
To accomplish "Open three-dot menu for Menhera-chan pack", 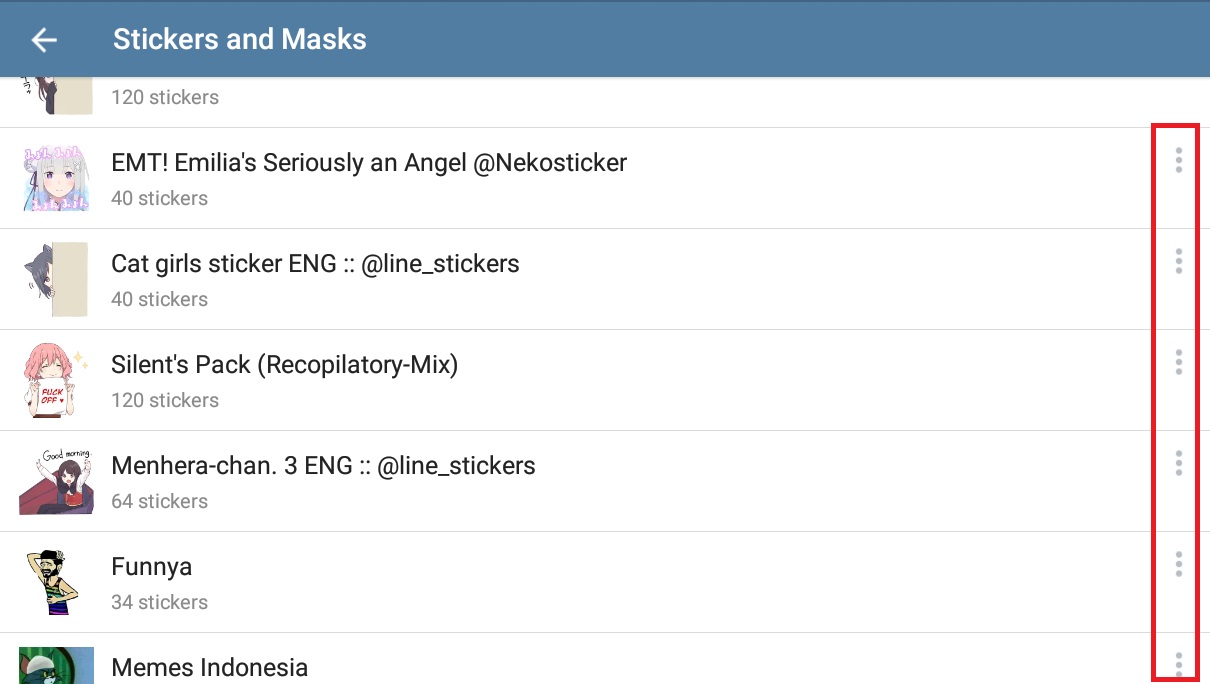I will click(x=1179, y=463).
